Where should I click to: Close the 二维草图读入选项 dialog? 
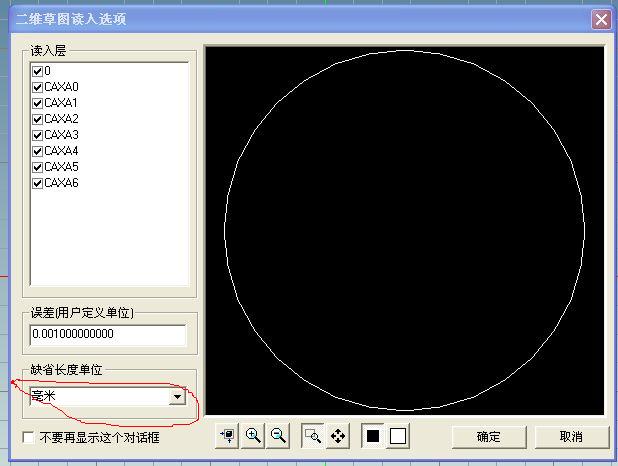tap(601, 19)
